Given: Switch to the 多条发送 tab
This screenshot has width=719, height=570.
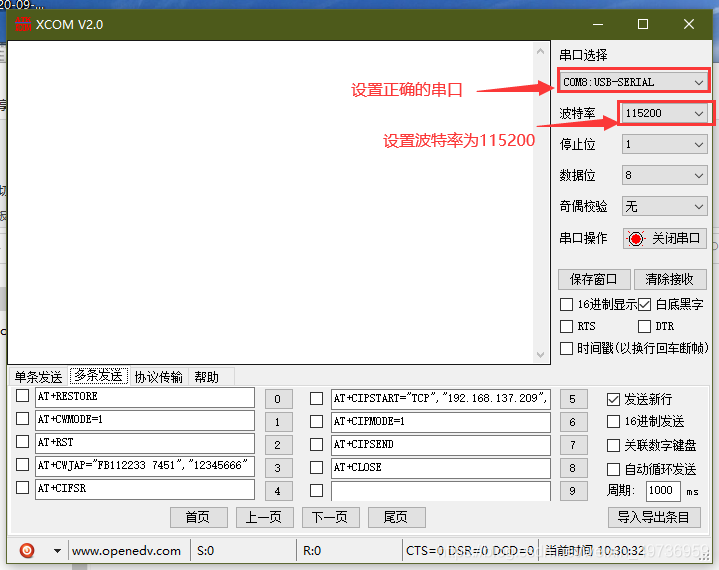Looking at the screenshot, I should pos(99,376).
